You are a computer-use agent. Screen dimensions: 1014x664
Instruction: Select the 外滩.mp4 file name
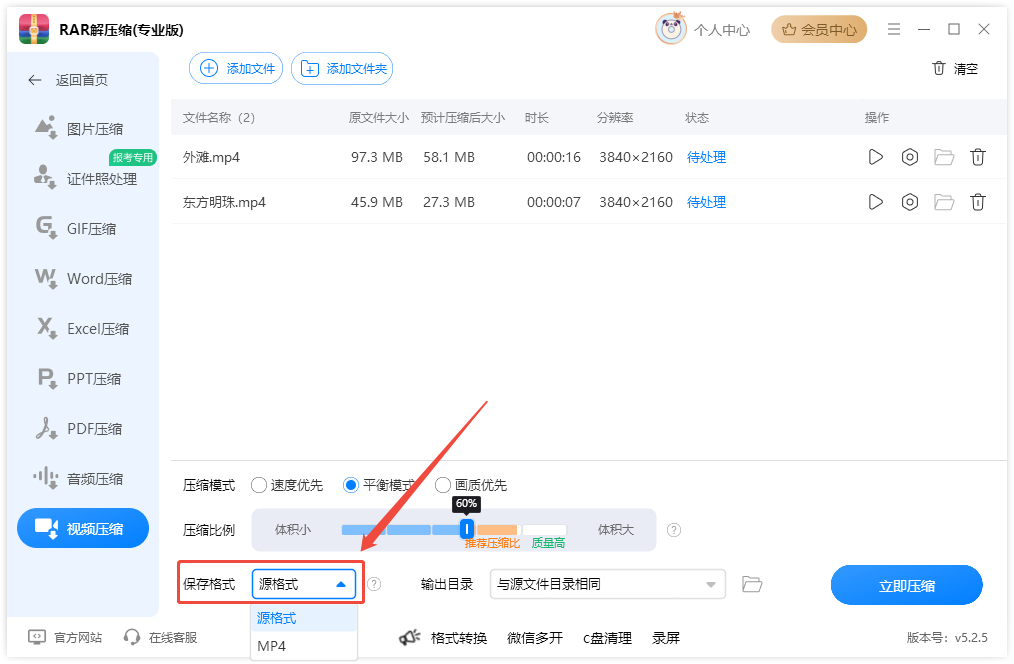(211, 157)
